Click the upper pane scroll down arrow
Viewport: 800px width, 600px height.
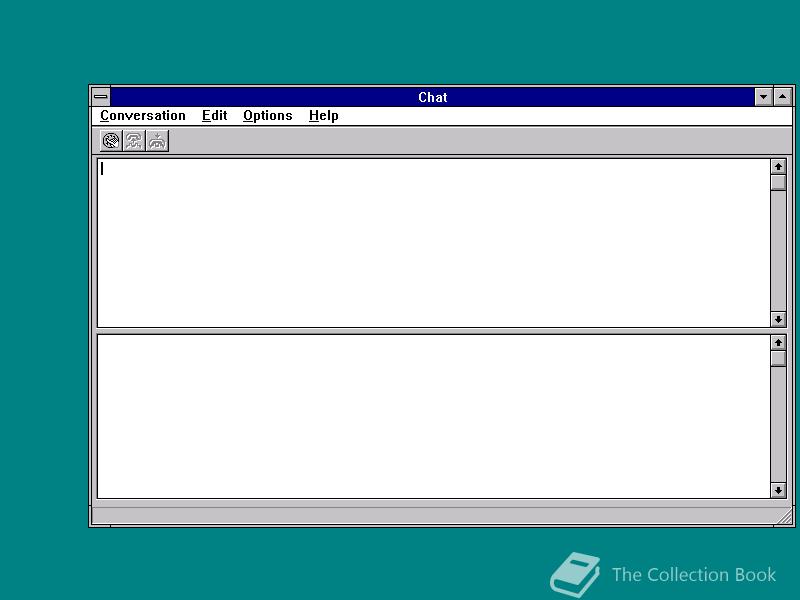coord(778,319)
